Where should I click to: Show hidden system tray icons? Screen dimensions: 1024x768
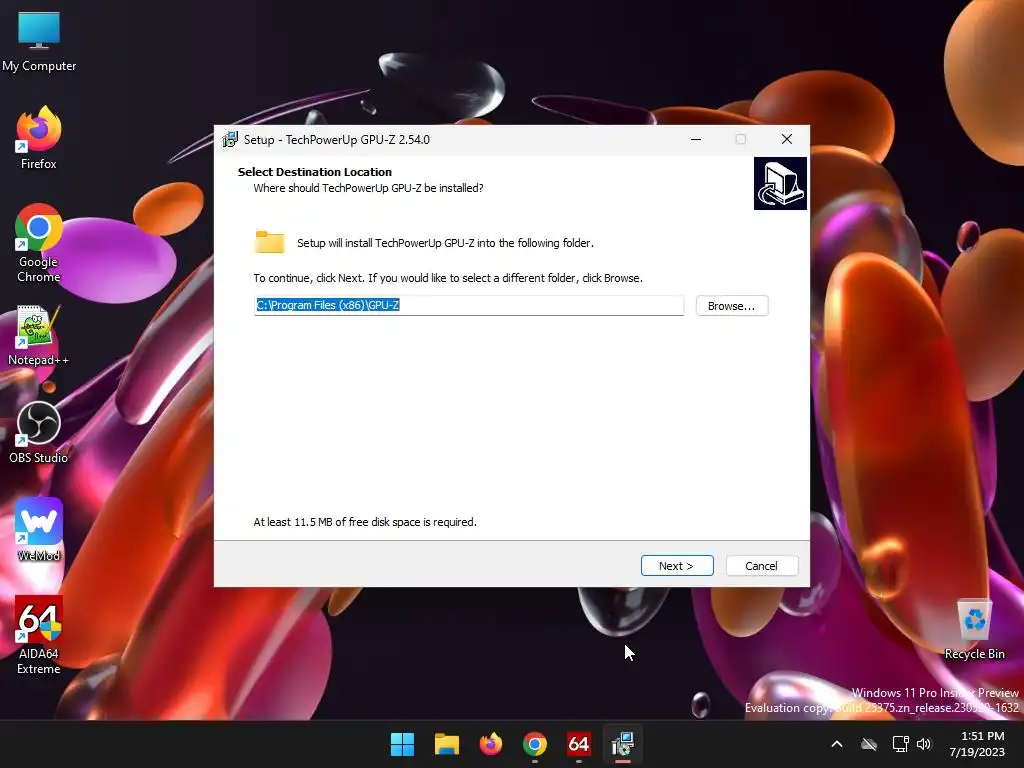[x=837, y=744]
